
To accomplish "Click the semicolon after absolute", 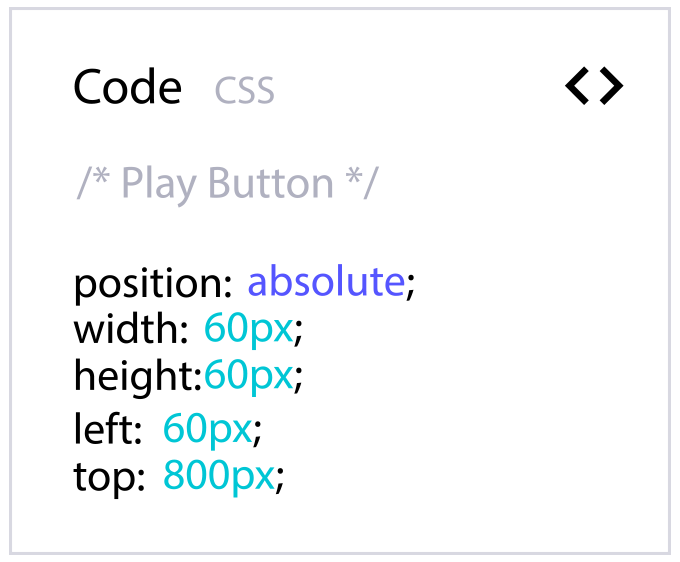I will click(409, 285).
